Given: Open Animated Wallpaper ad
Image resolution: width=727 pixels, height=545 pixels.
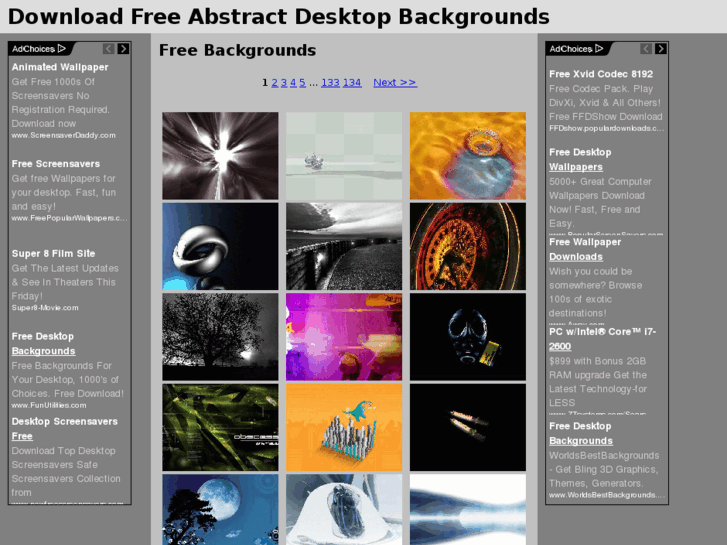Looking at the screenshot, I should coord(60,67).
